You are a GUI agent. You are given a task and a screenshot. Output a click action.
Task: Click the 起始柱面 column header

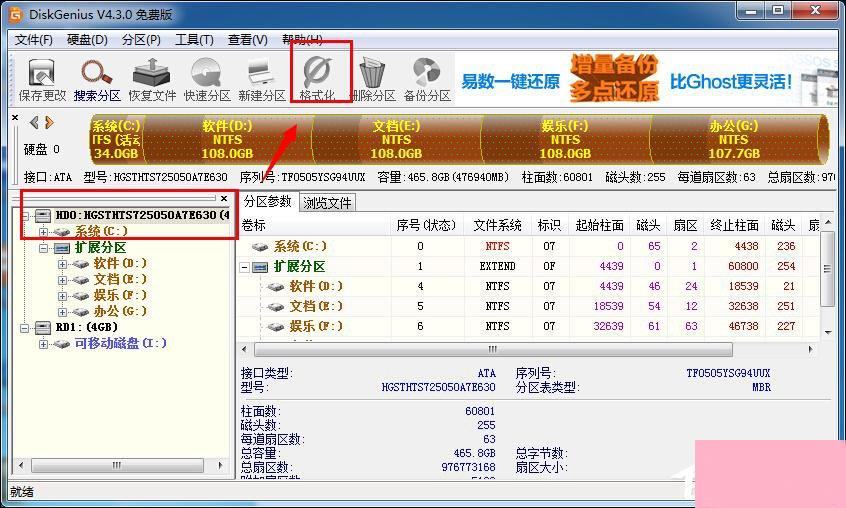point(599,225)
